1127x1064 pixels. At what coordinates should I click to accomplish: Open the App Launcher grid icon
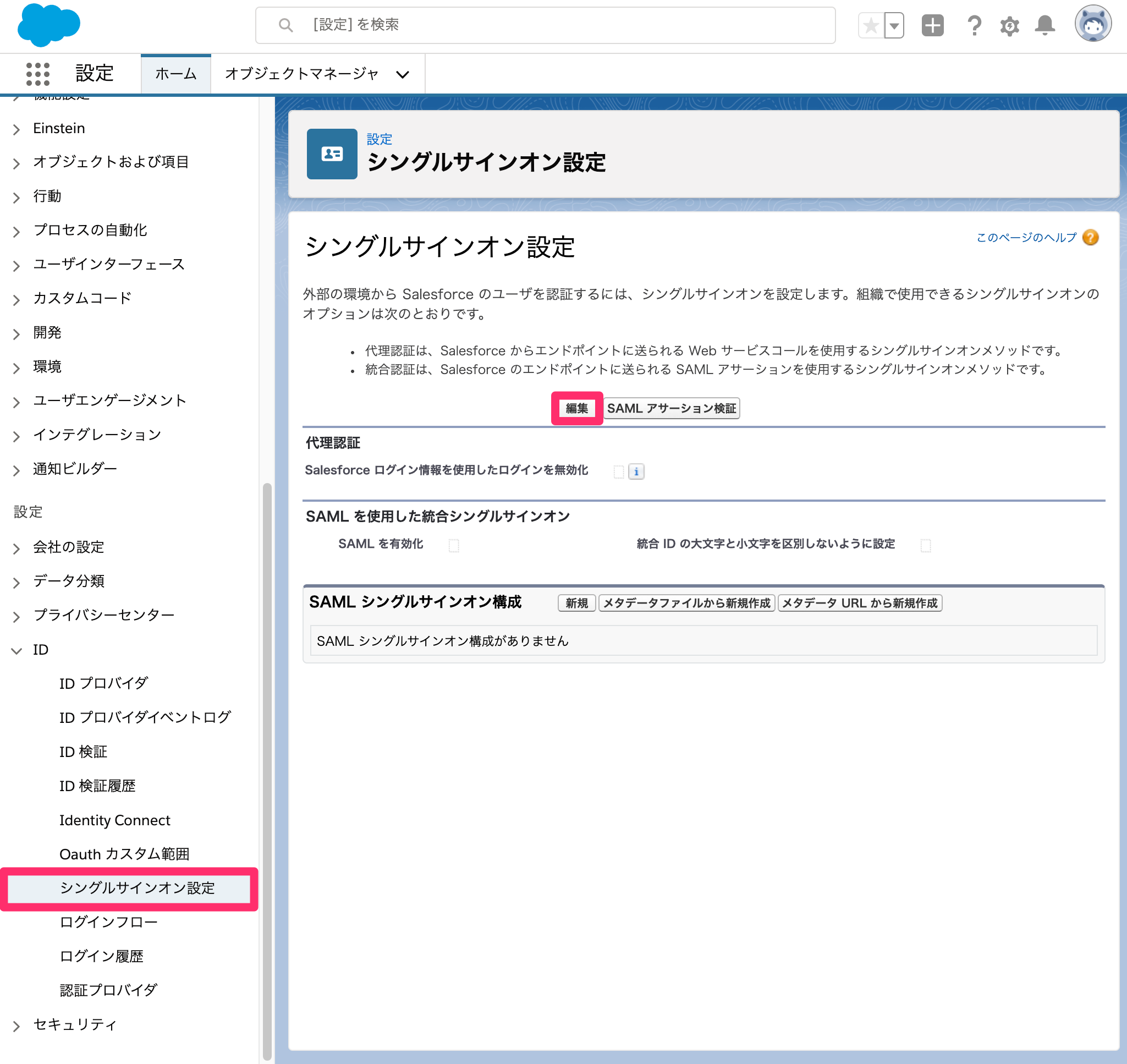tap(38, 74)
